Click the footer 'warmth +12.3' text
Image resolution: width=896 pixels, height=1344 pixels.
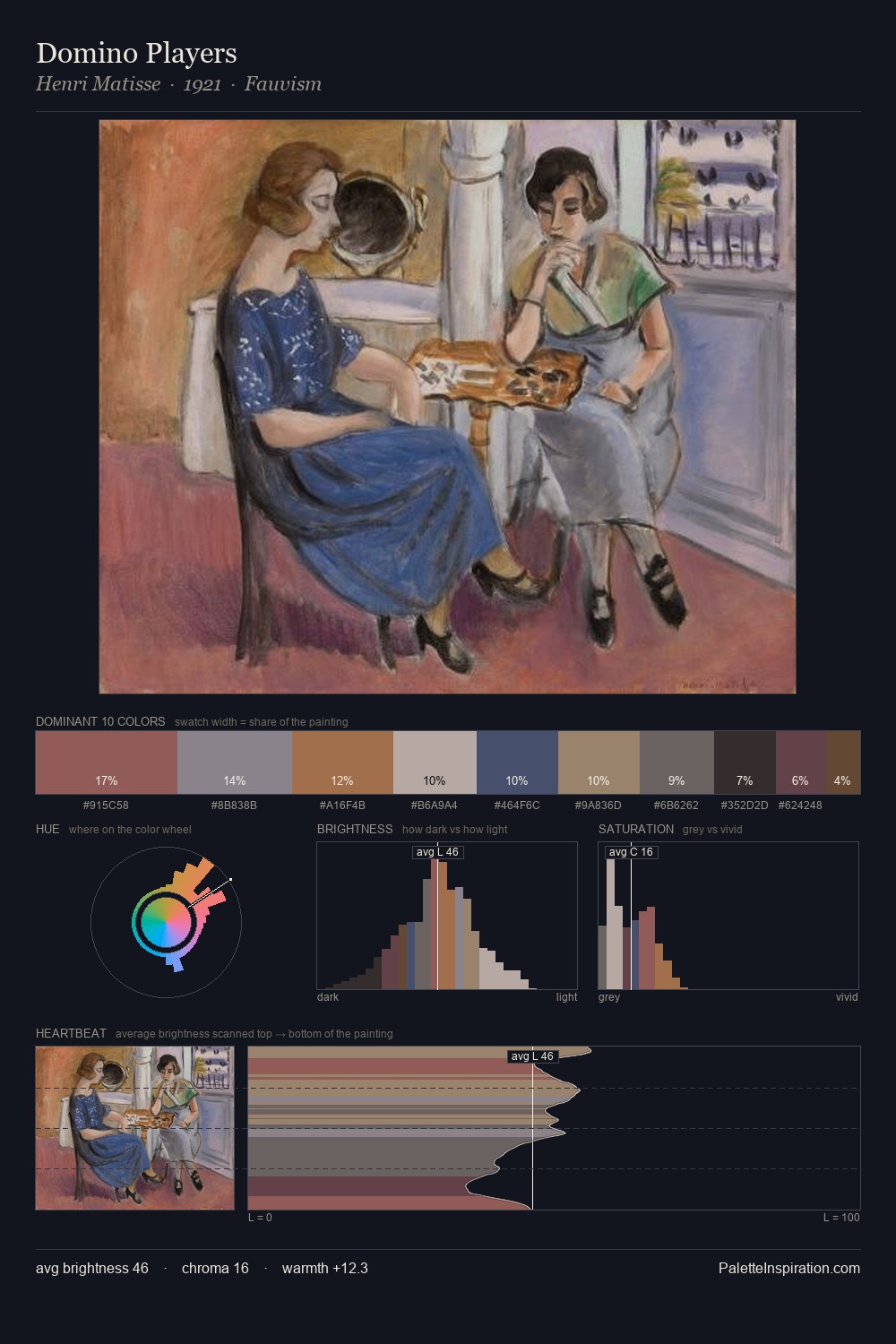pos(325,1269)
